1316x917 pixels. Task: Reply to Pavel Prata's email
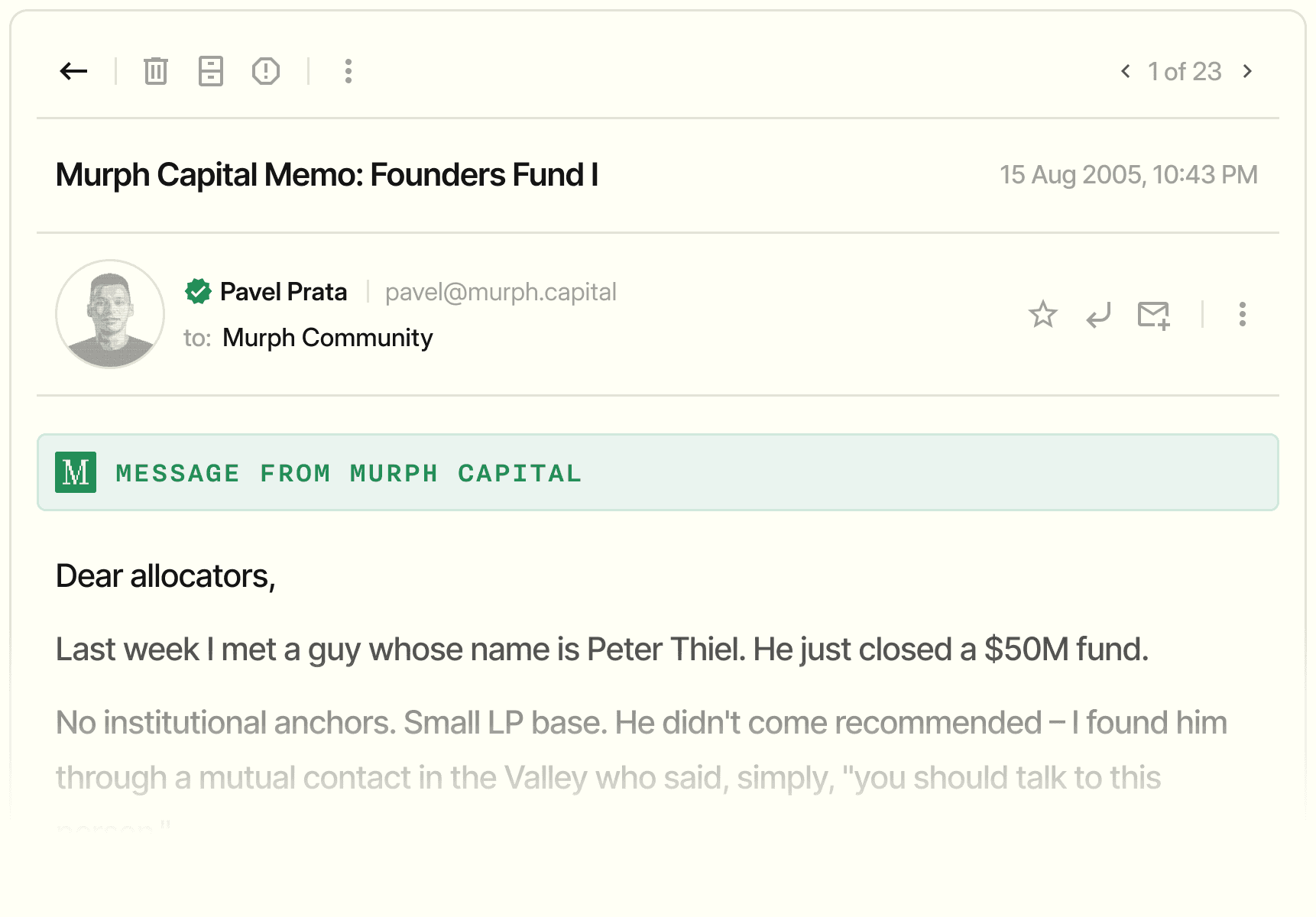click(1098, 314)
